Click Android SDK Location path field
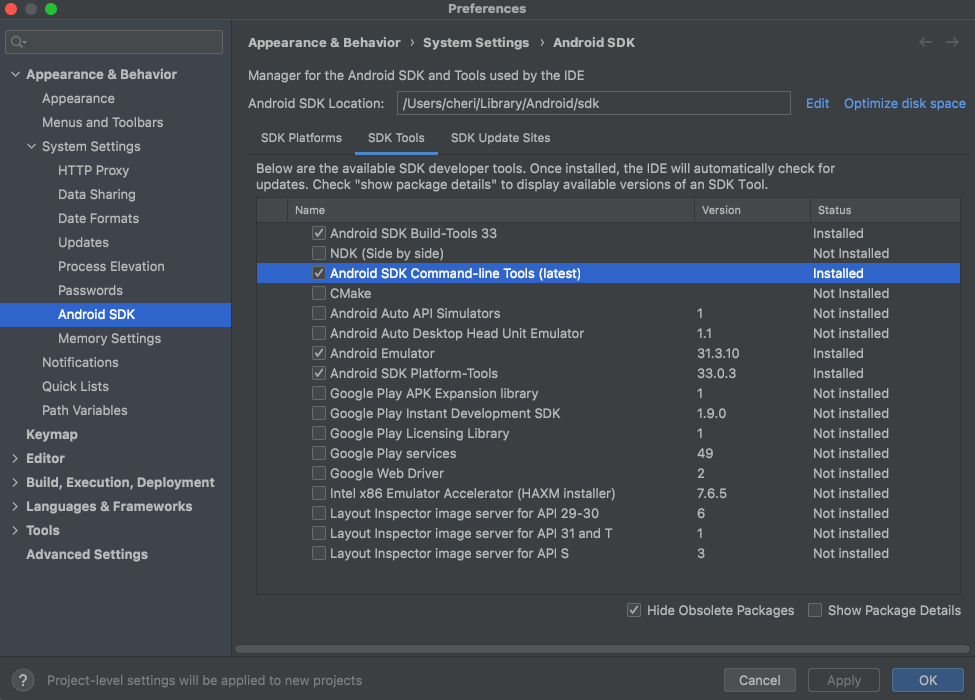 click(x=593, y=103)
